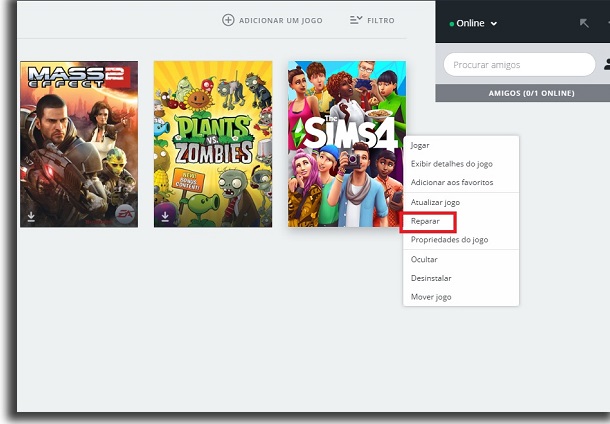Select the Mass Effect 2 game cover
Image resolution: width=610 pixels, height=424 pixels.
tap(79, 144)
